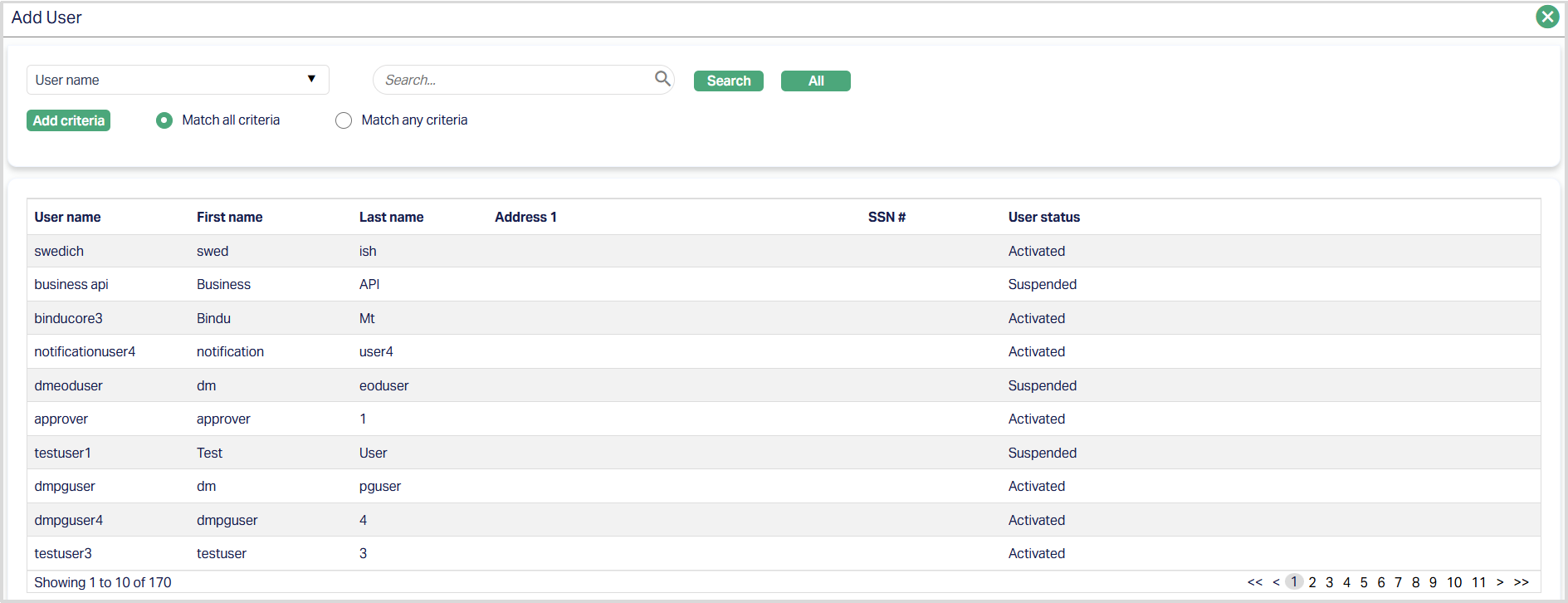The image size is (1568, 603).
Task: Sort by User status column header
Action: (1043, 217)
